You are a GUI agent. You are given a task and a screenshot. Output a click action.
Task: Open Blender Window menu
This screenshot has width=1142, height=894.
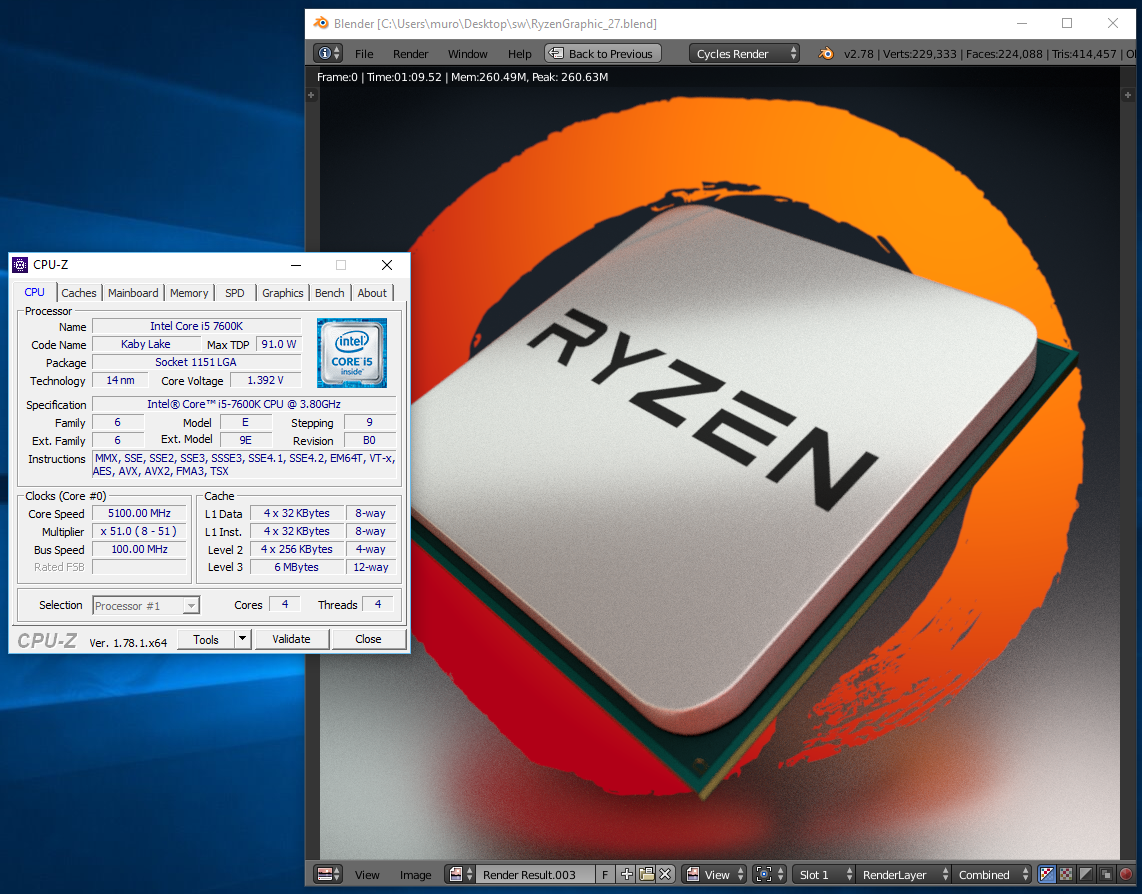tap(468, 54)
